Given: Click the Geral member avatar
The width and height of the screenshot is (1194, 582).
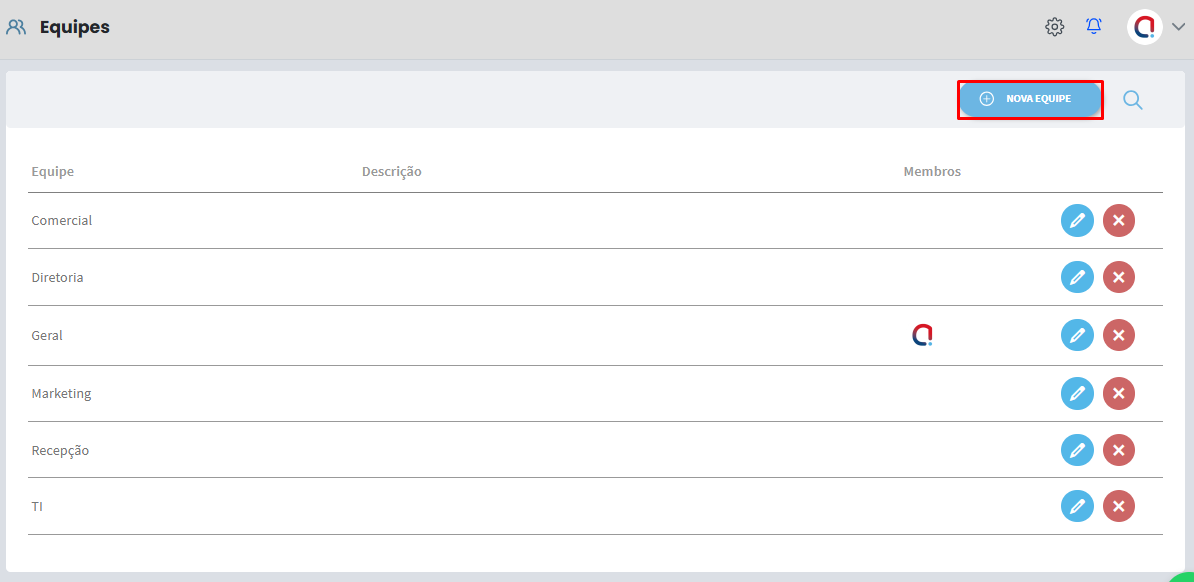Looking at the screenshot, I should point(922,335).
